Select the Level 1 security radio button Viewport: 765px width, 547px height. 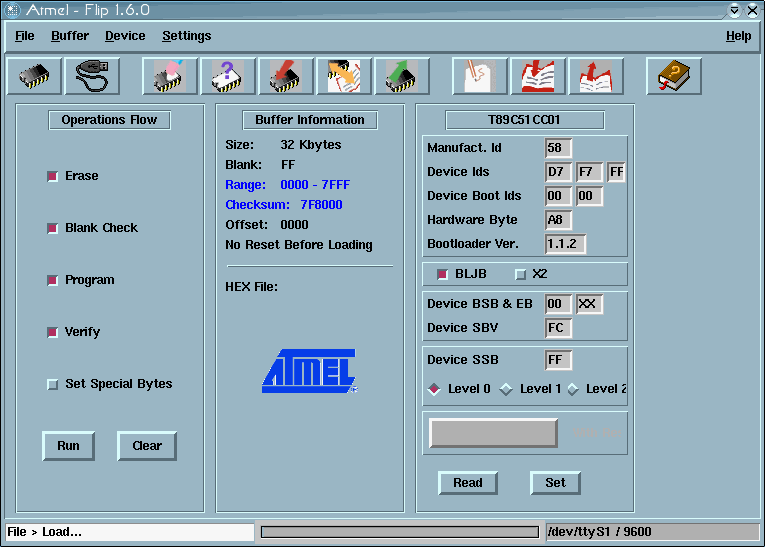(x=506, y=389)
